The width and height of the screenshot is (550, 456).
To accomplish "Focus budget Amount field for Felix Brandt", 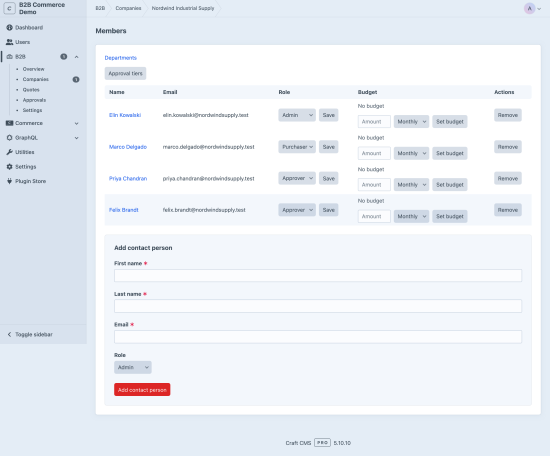I will pos(374,216).
